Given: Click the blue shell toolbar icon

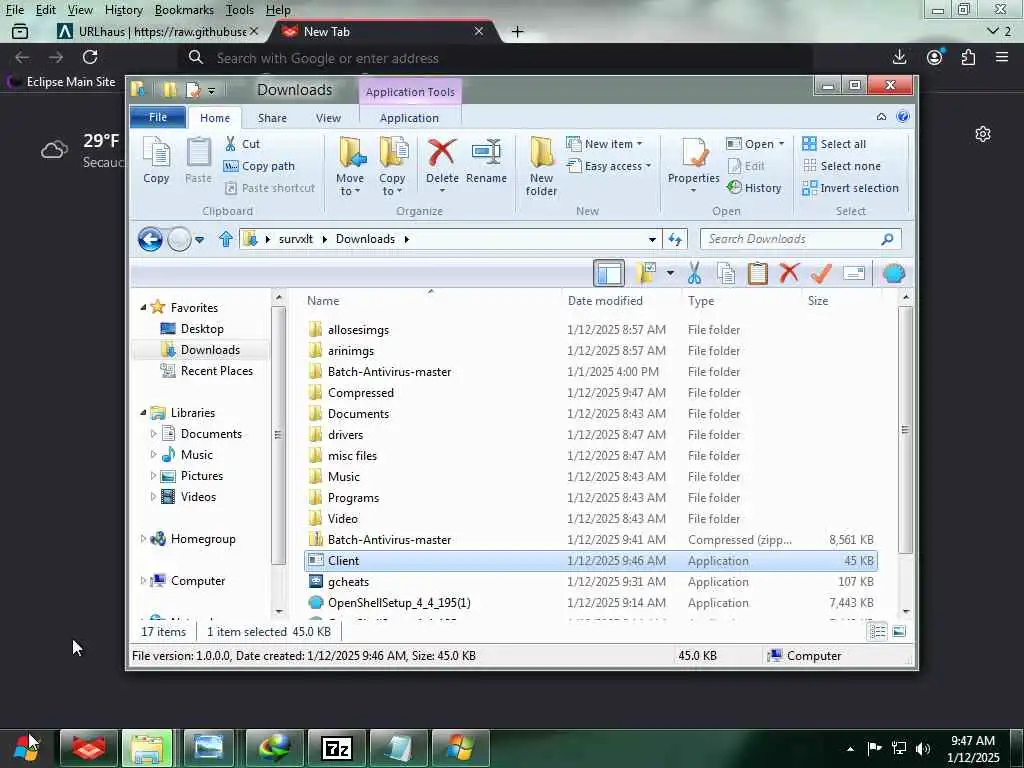Looking at the screenshot, I should pos(894,273).
